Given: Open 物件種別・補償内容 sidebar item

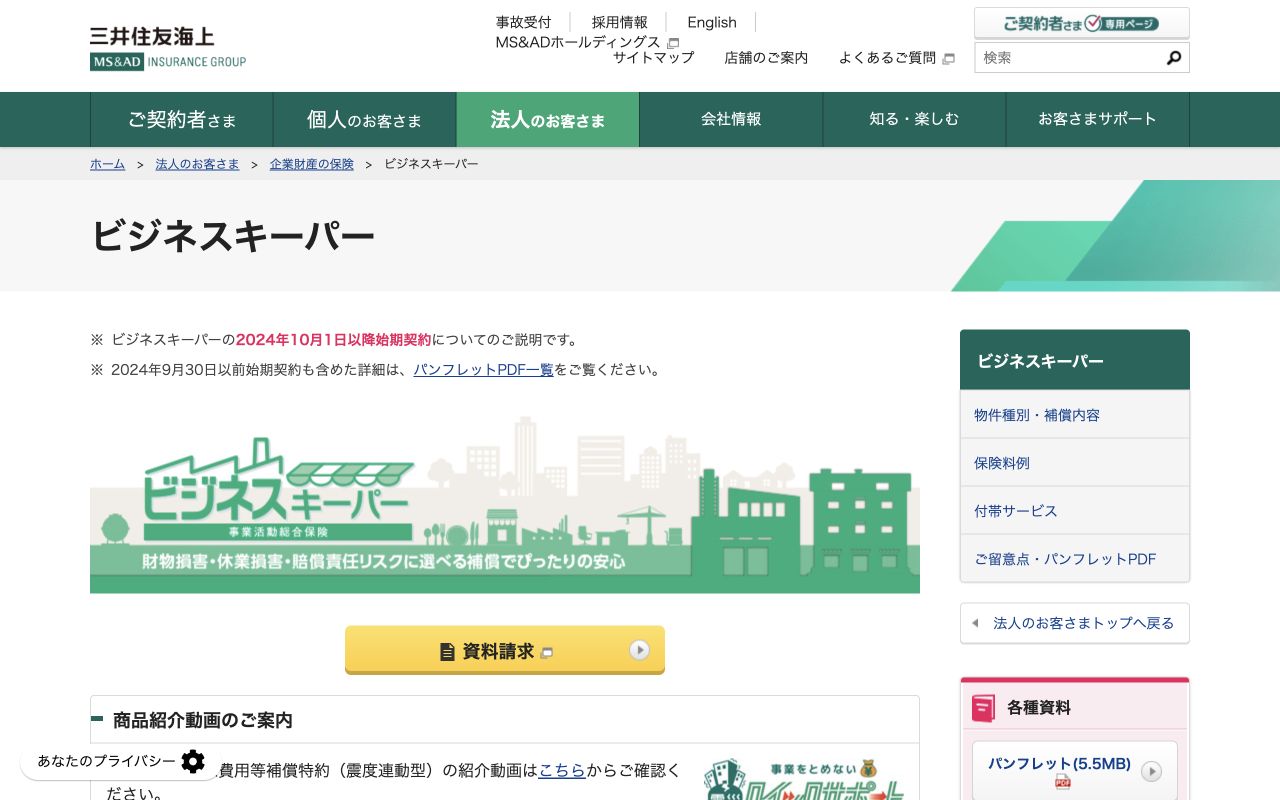Looking at the screenshot, I should point(1075,415).
